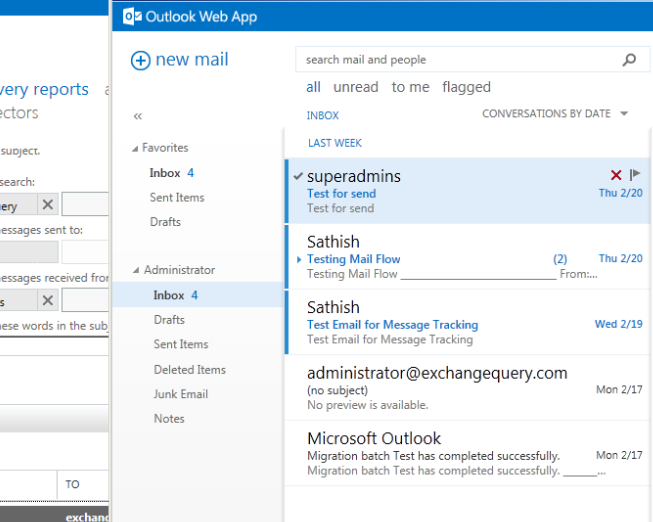Screen dimensions: 653x522
Task: Open the Conversations by Date sort dropdown
Action: point(555,113)
